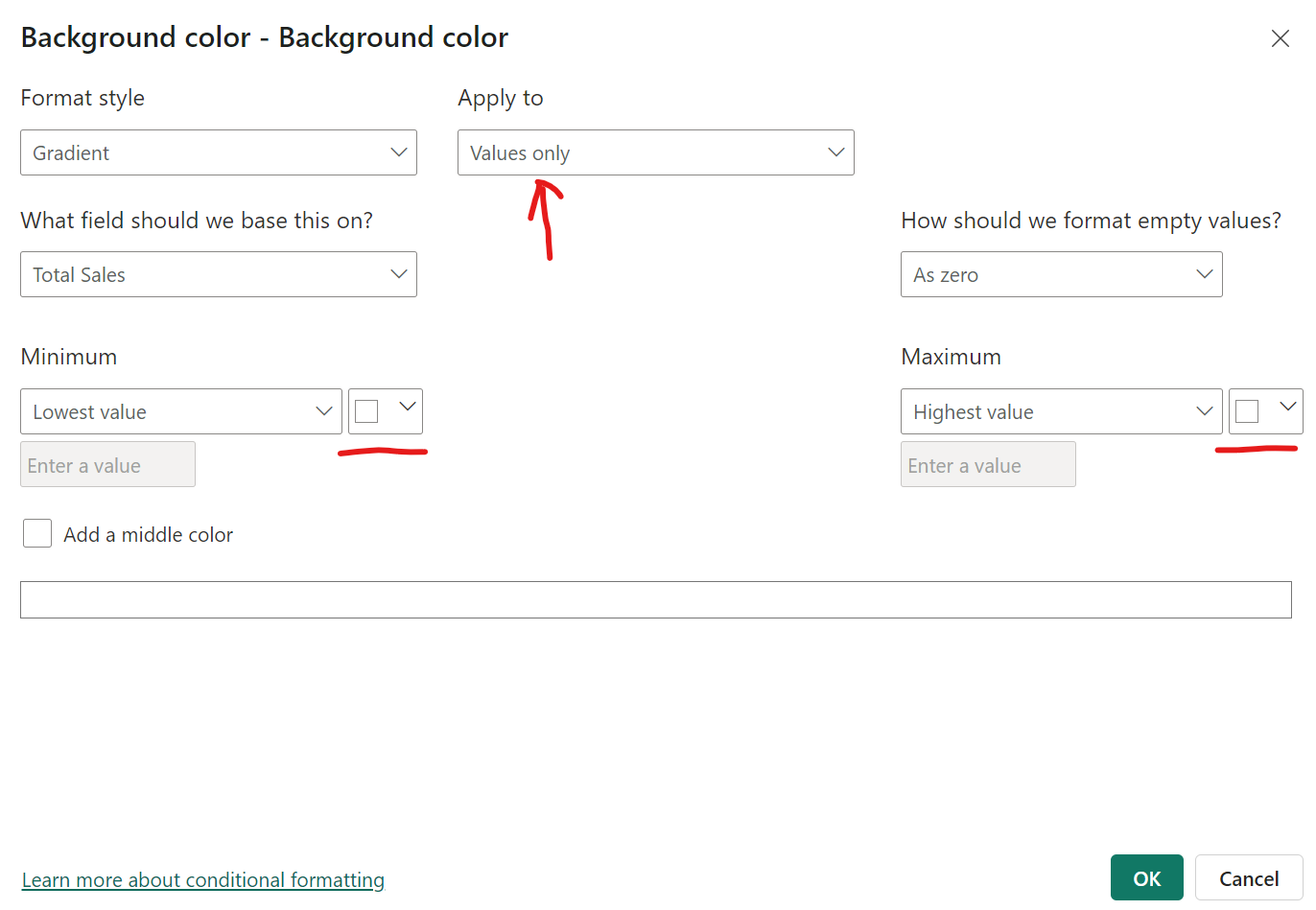The width and height of the screenshot is (1316, 910).
Task: Click the gradient preview bar
Action: click(x=656, y=599)
